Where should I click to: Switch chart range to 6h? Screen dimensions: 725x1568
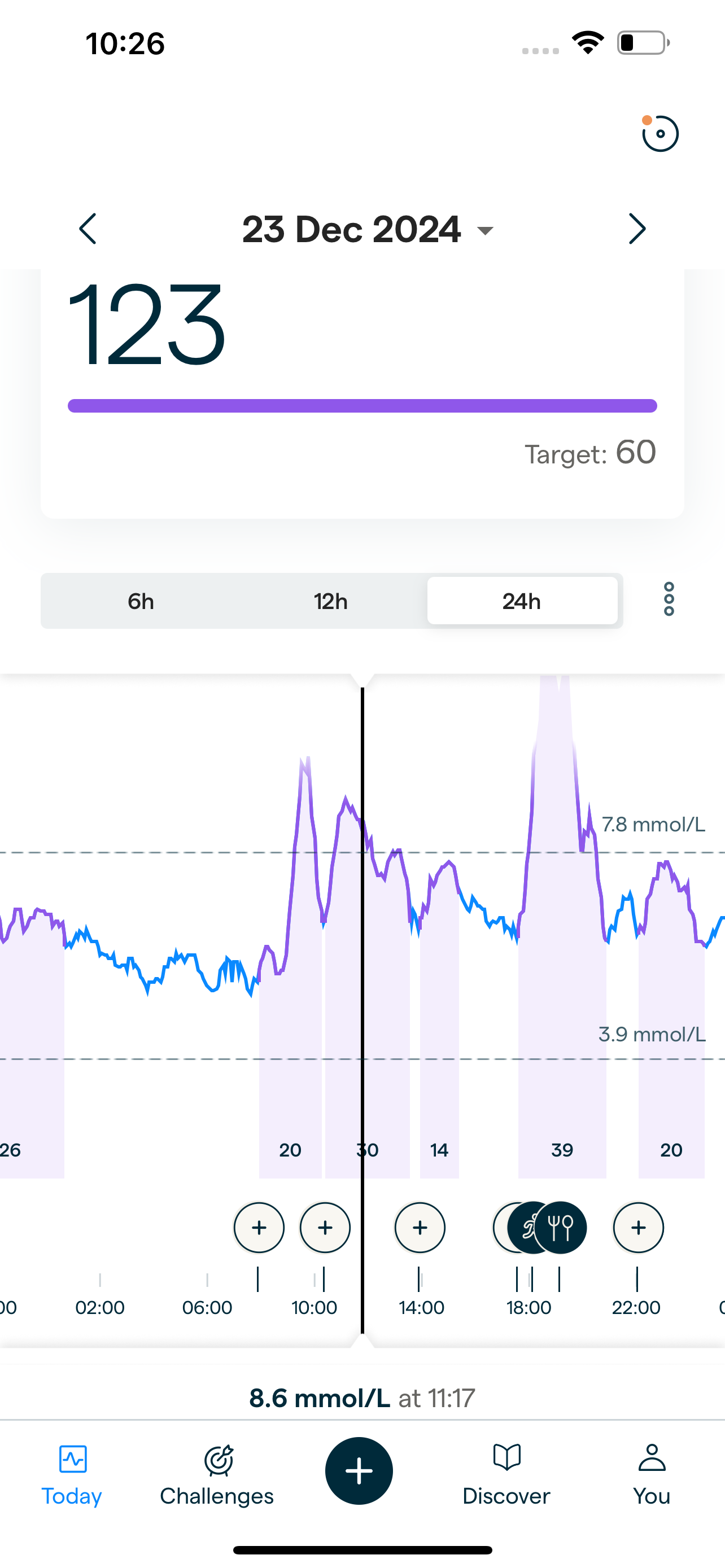pyautogui.click(x=141, y=601)
